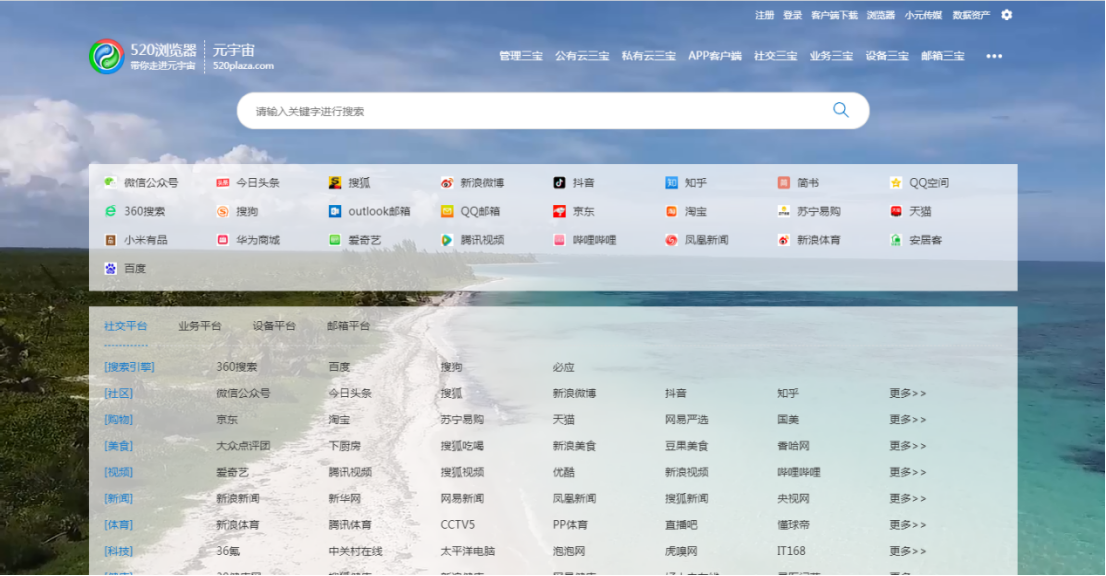Screen dimensions: 1106x576
Task: Open the 小元传媒 link
Action: (923, 15)
